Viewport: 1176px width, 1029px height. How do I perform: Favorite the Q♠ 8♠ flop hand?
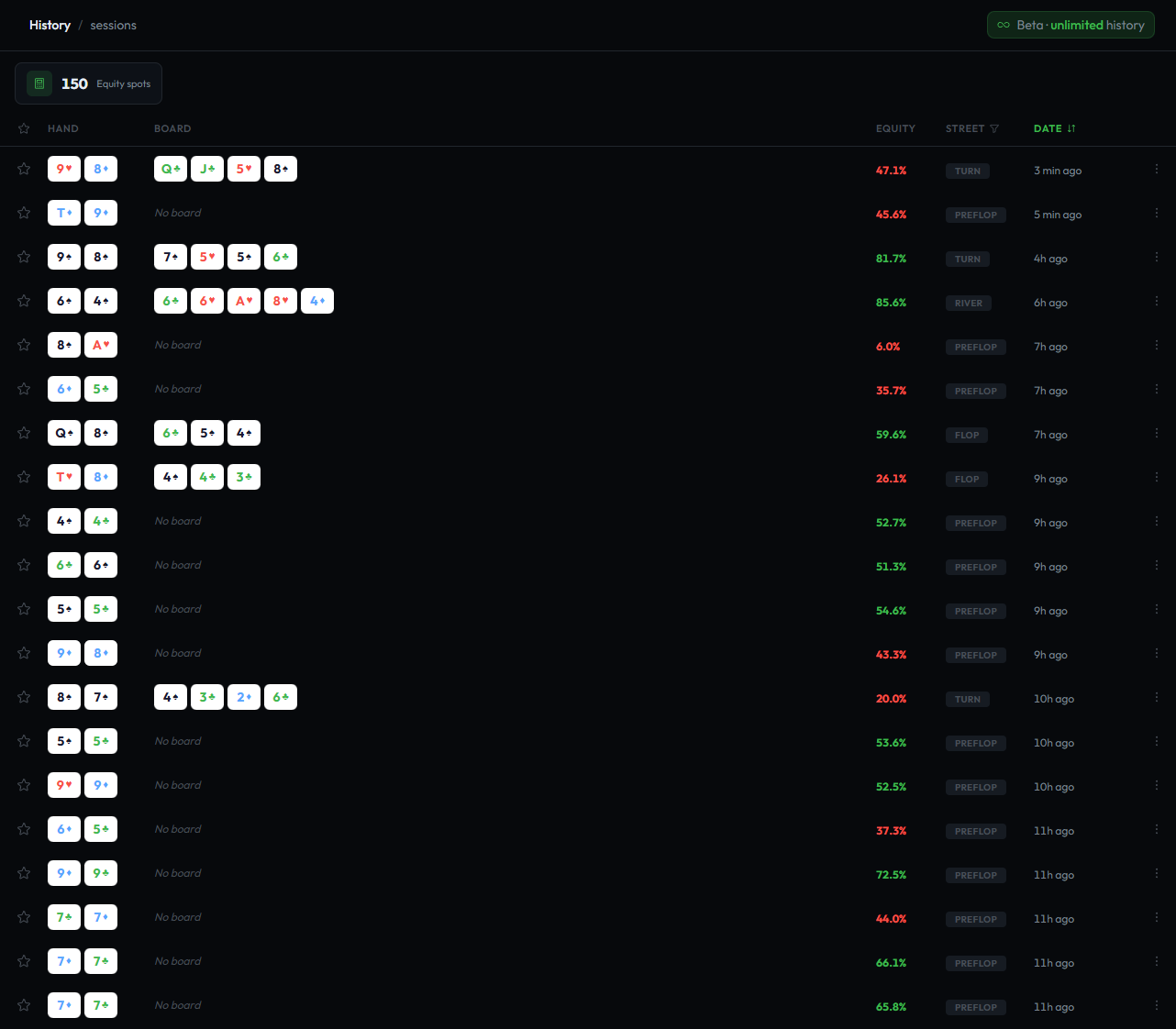pos(24,433)
